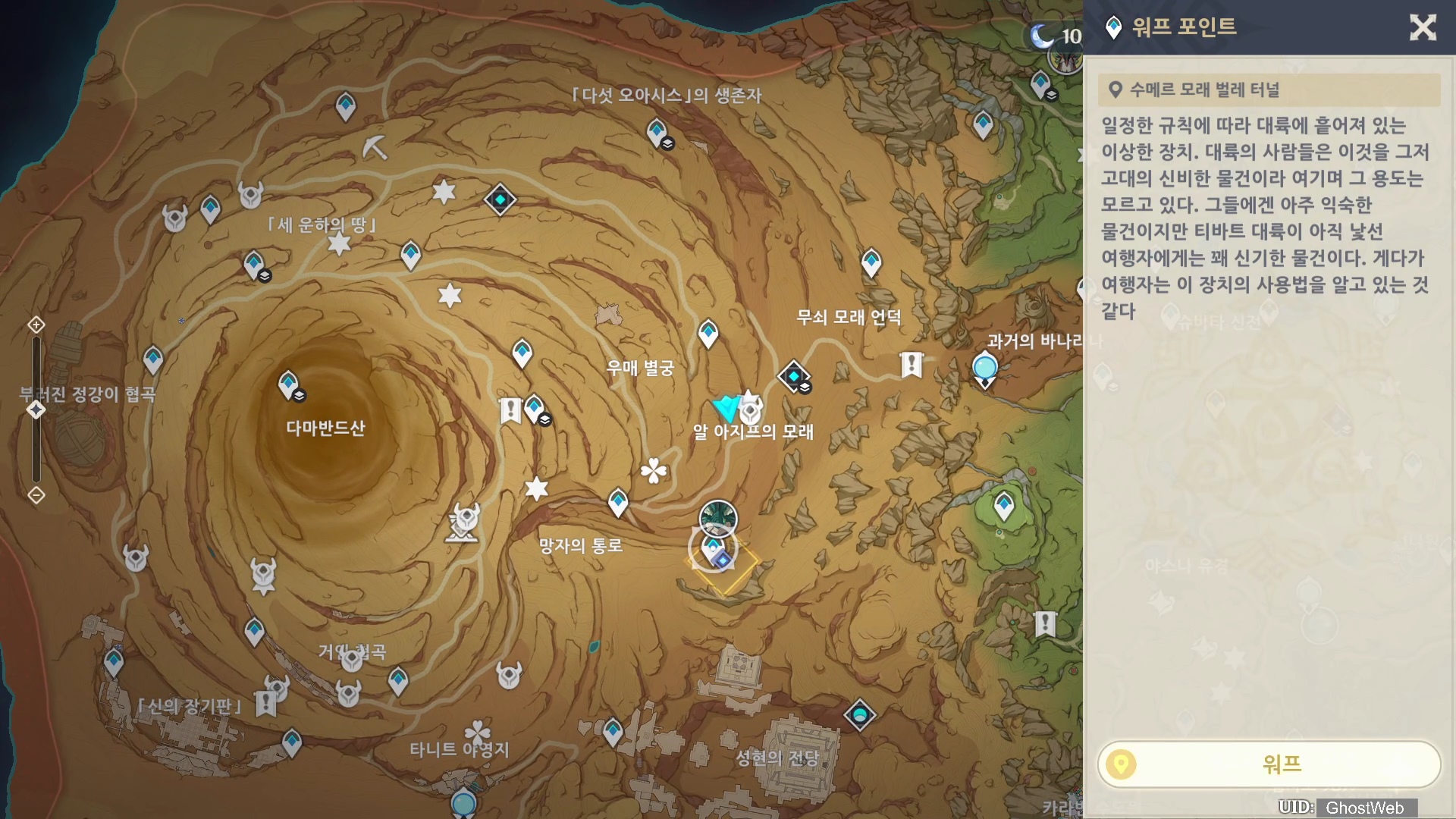
Task: Click the map zoom slider handle
Action: tap(36, 410)
